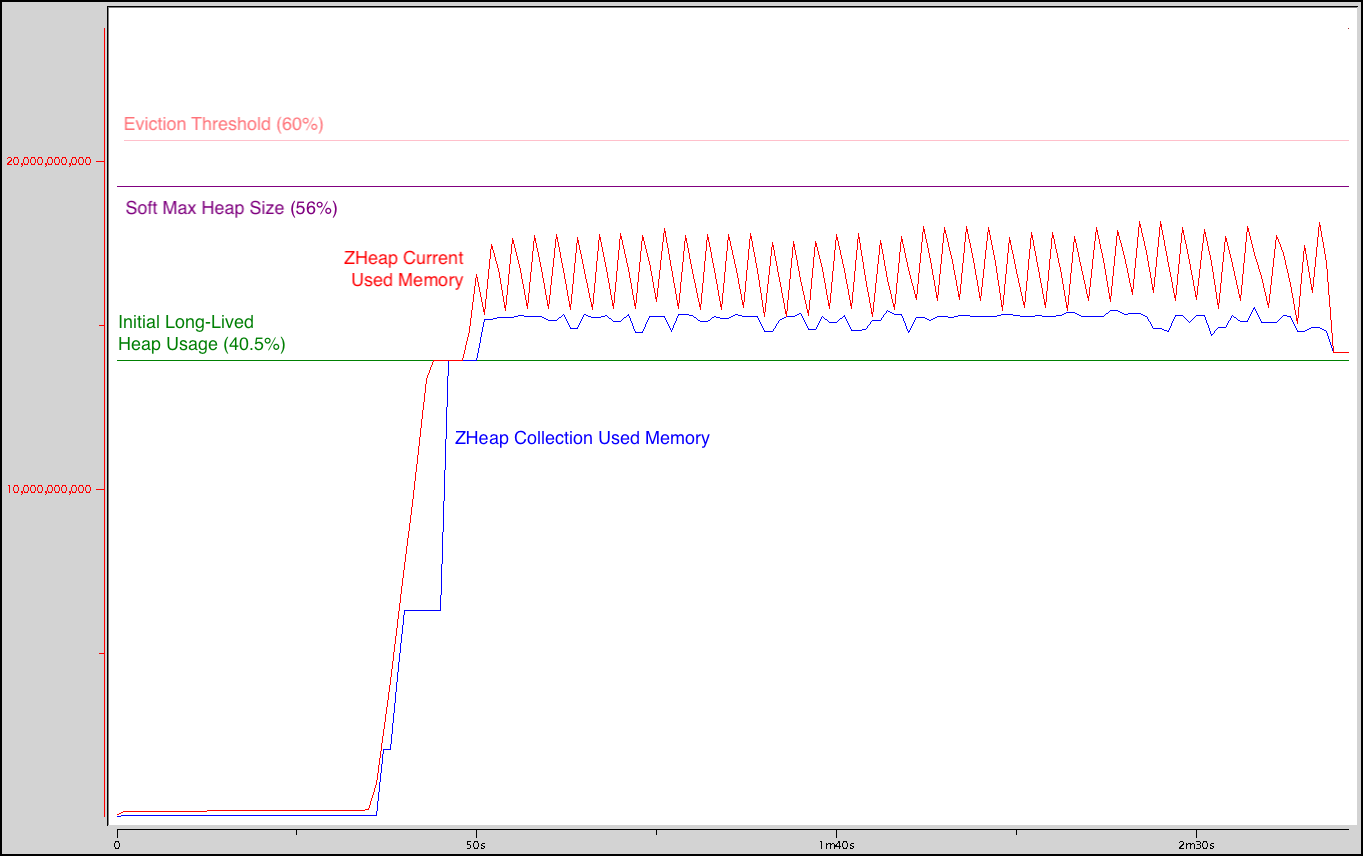Click the "ZHeap Current Used Memory" label
This screenshot has width=1363, height=856.
[x=403, y=268]
